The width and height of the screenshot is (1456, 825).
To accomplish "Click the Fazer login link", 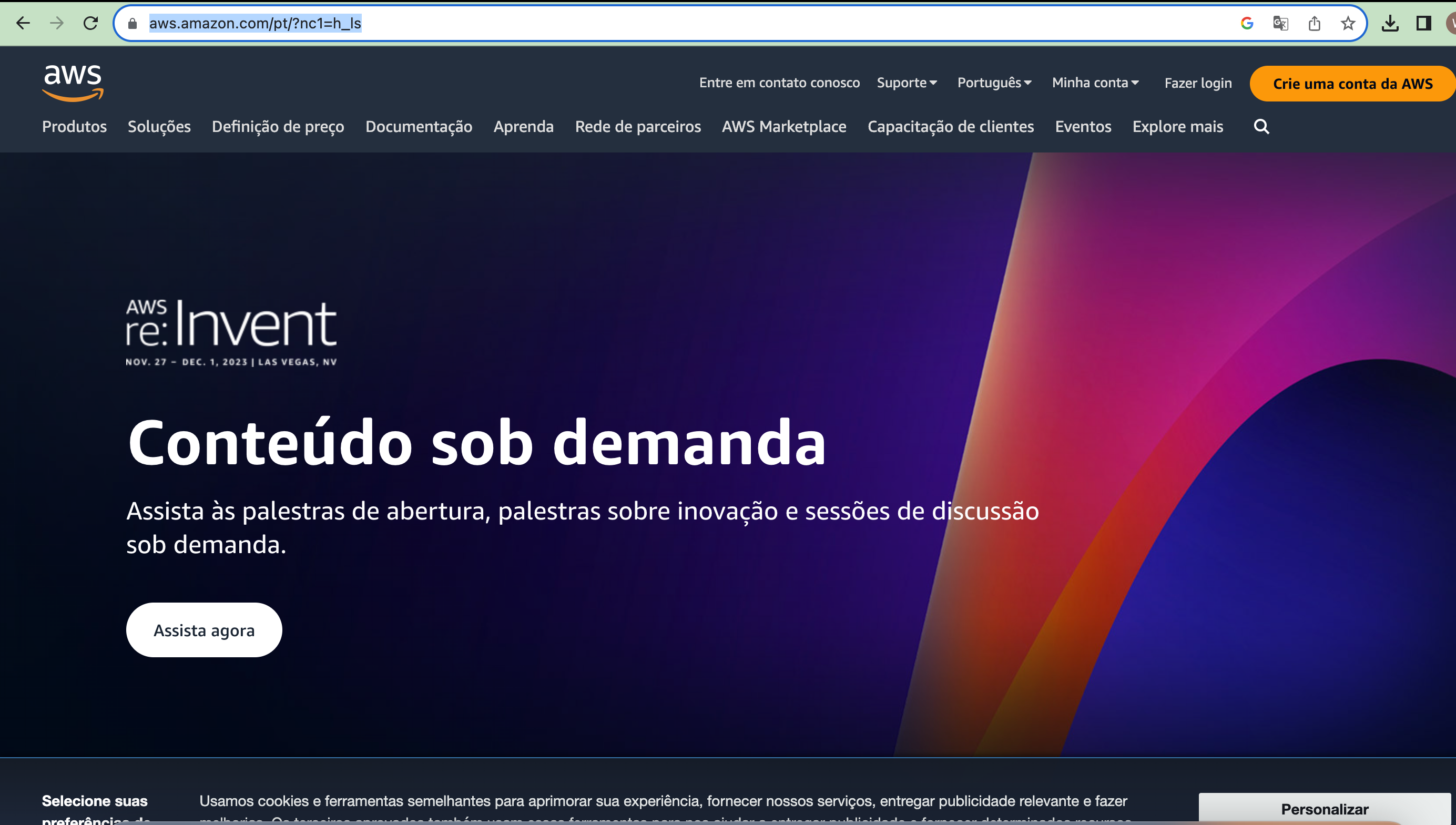I will click(1198, 83).
